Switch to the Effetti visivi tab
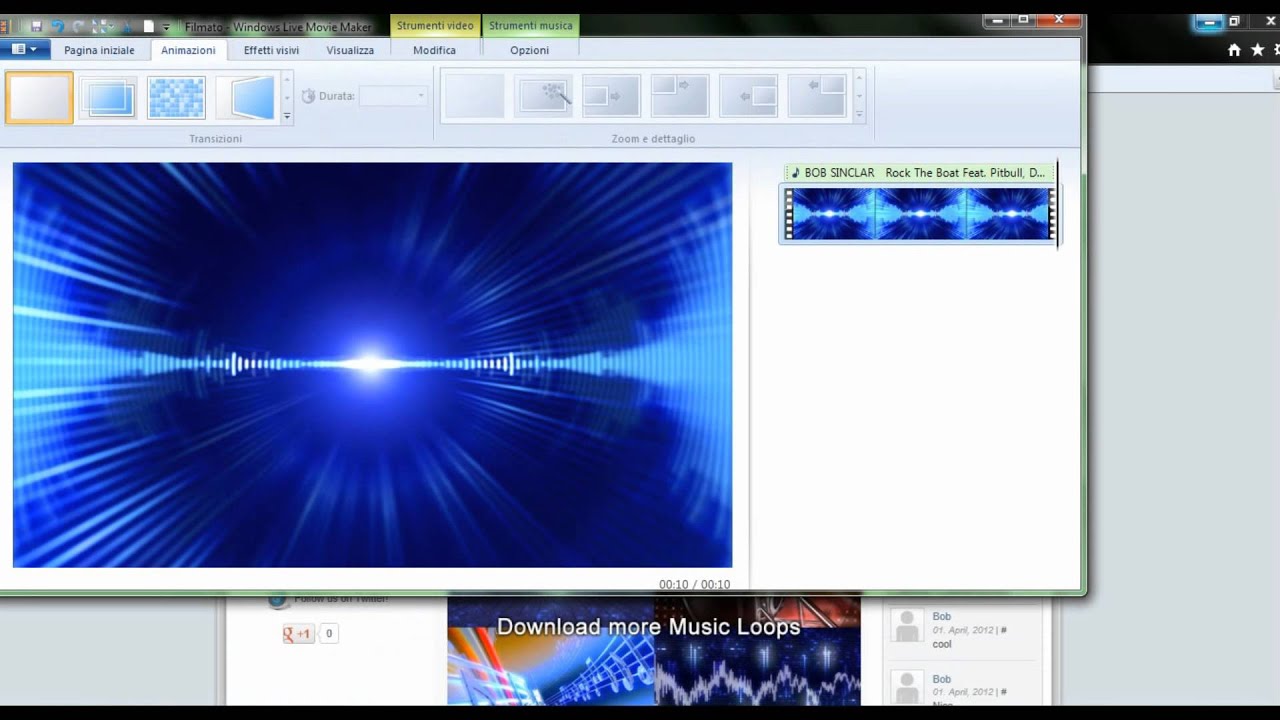 click(271, 50)
